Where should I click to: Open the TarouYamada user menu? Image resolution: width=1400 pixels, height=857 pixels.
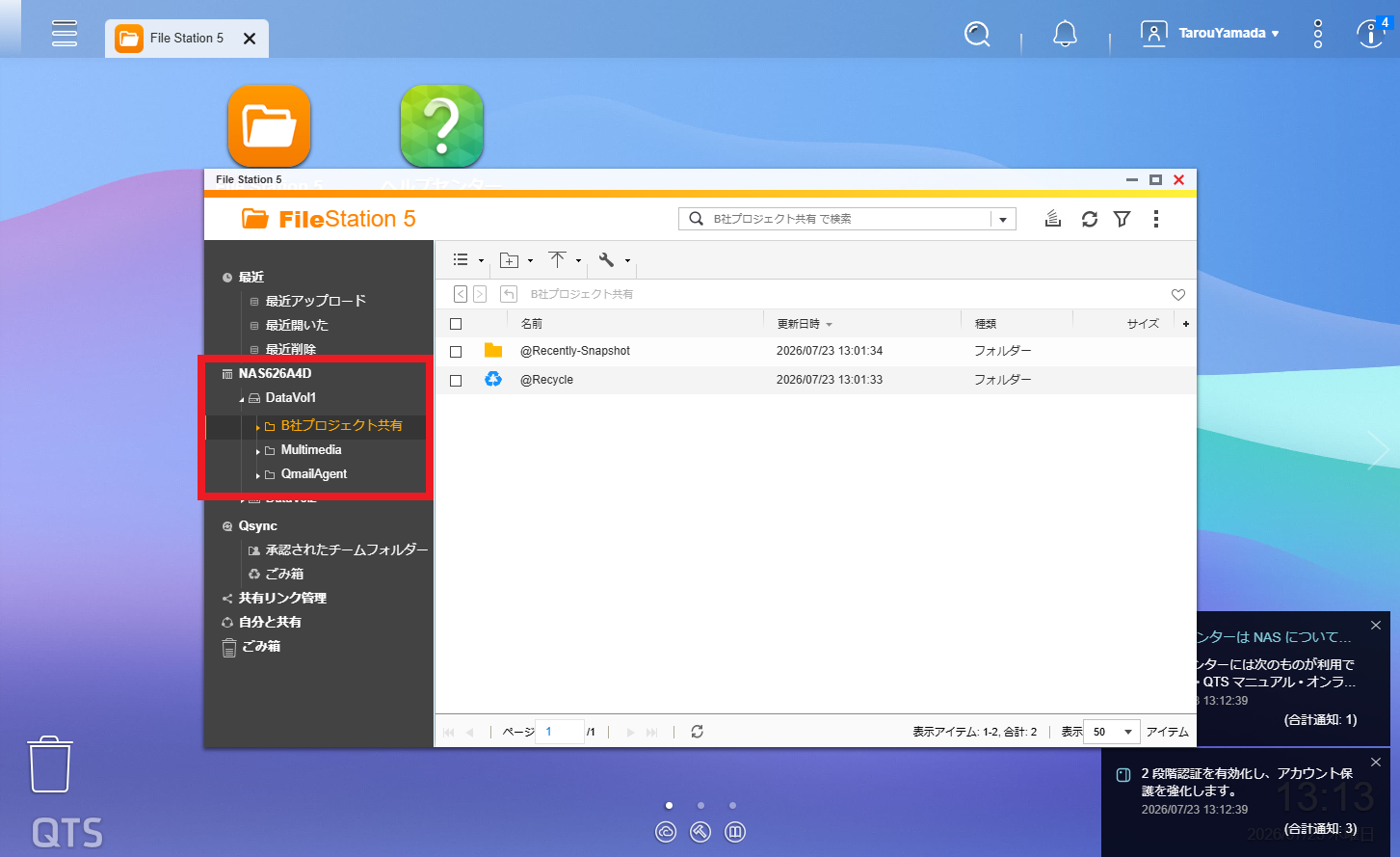pyautogui.click(x=1210, y=34)
